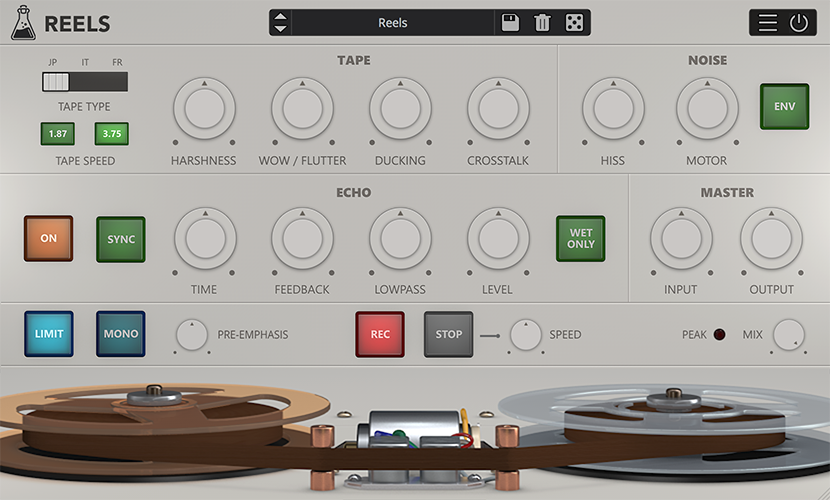This screenshot has width=830, height=500.
Task: Toggle the plugin power icon
Action: (x=798, y=23)
